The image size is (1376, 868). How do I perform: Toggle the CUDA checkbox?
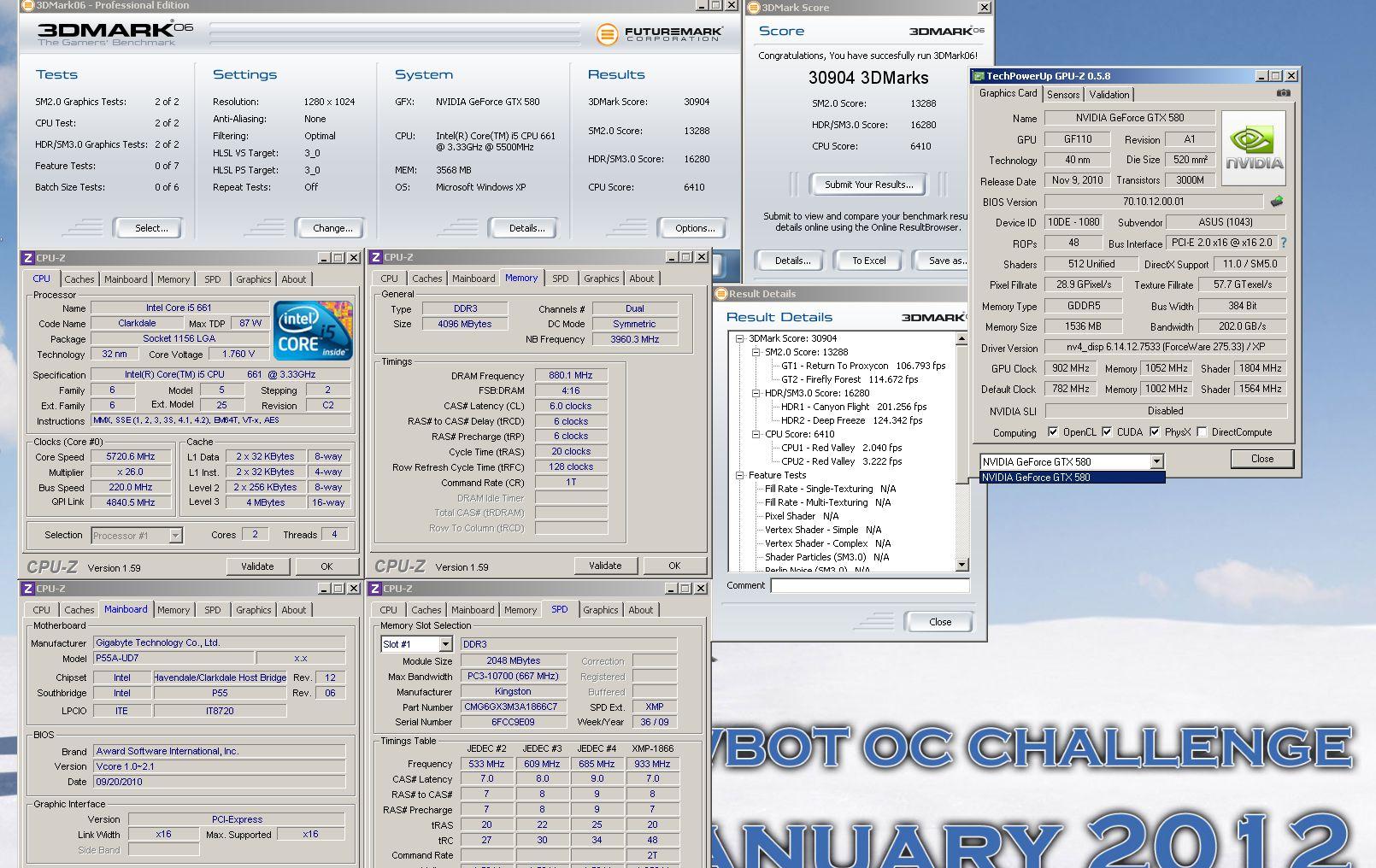coord(1107,431)
